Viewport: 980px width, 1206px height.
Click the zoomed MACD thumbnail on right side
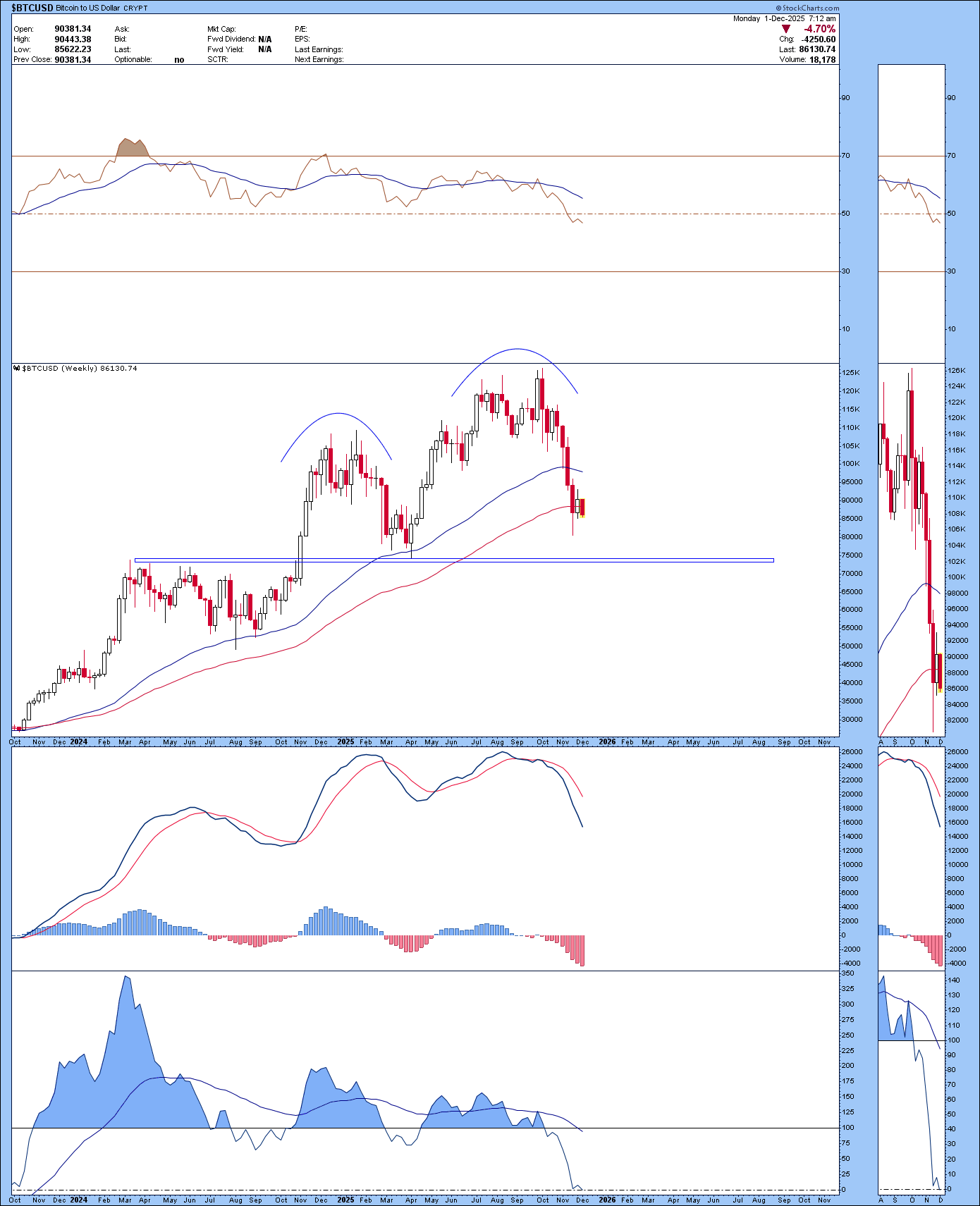click(911, 856)
